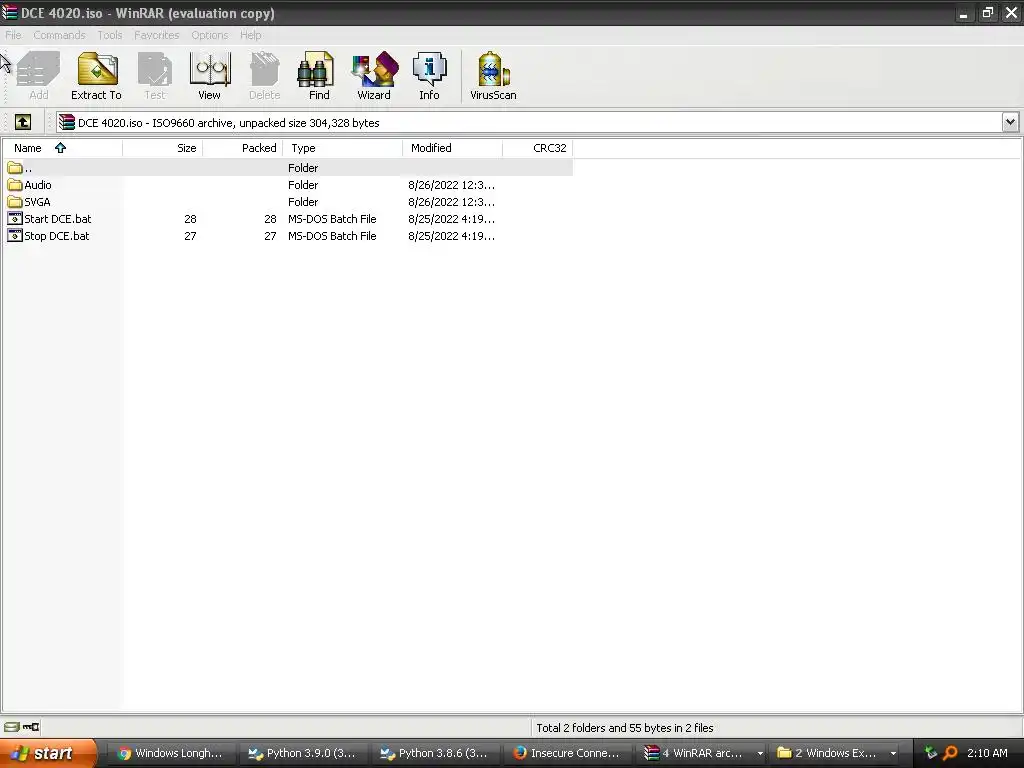Viewport: 1024px width, 768px height.
Task: Expand the WinRAR taskbar group arrow
Action: coord(760,753)
